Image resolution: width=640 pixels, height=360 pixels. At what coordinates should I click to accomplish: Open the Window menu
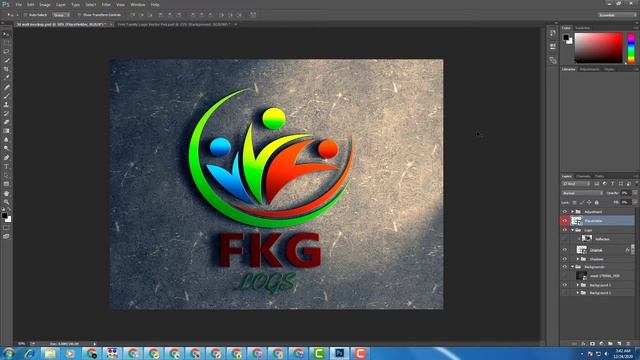[x=138, y=4]
